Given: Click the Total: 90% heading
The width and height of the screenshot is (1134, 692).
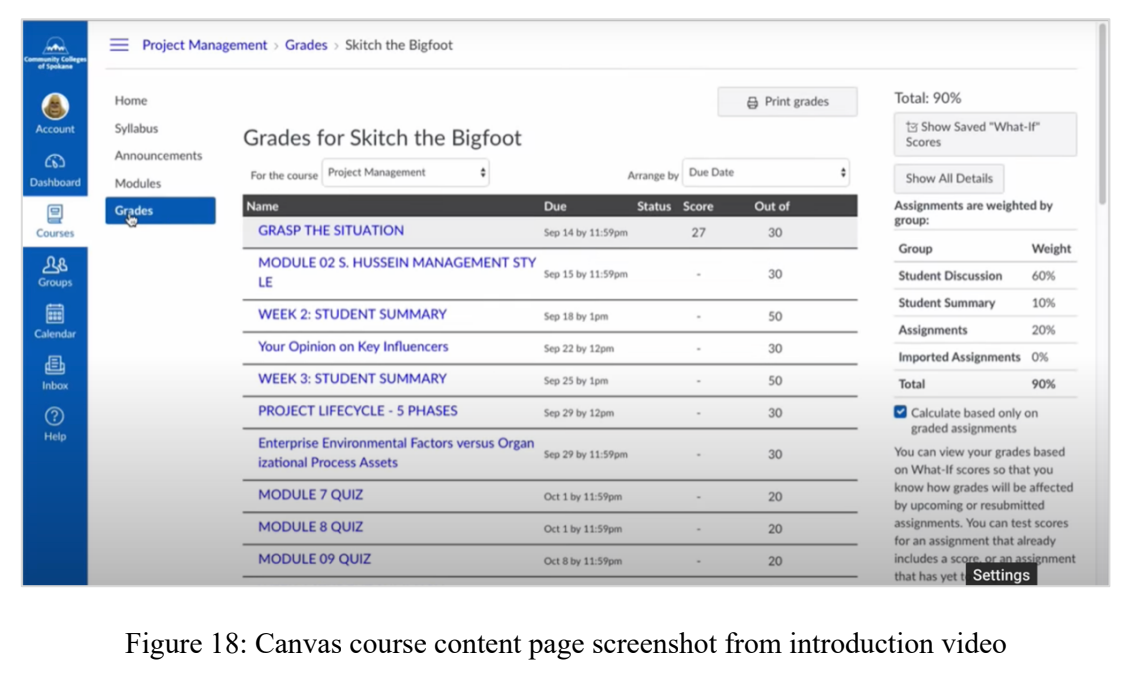Looking at the screenshot, I should tap(927, 98).
